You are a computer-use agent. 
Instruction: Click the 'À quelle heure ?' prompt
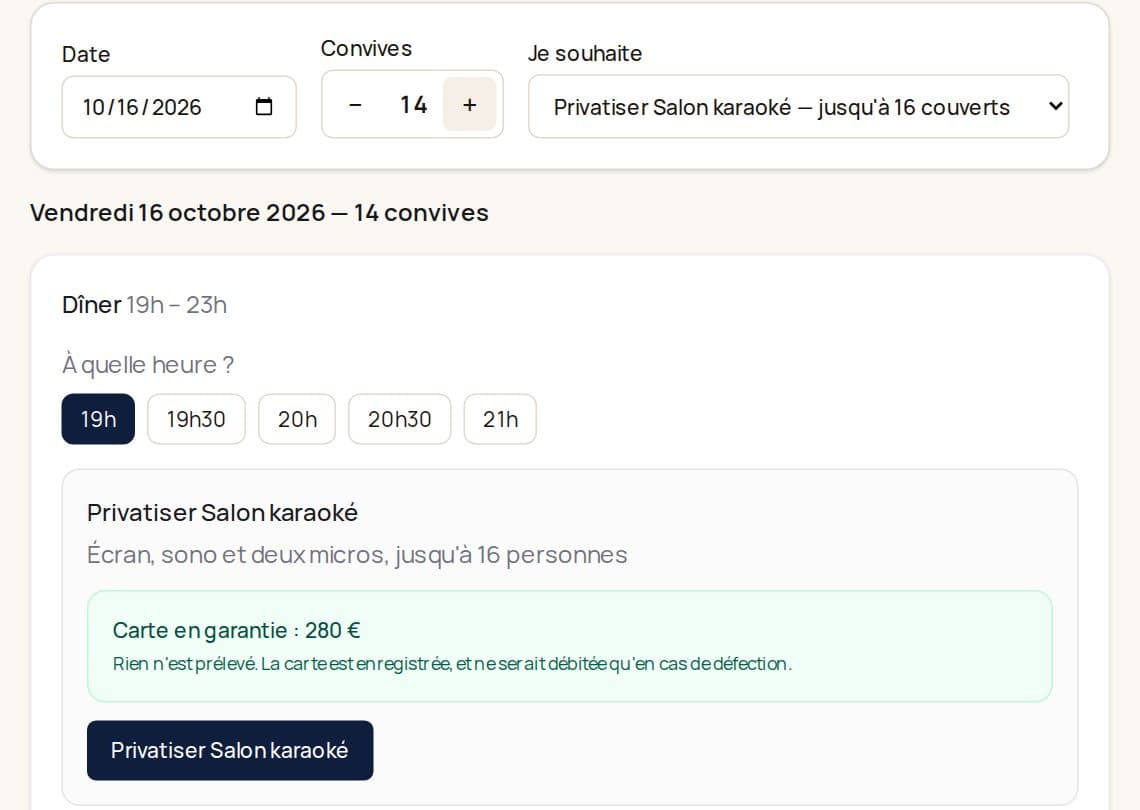coord(148,365)
